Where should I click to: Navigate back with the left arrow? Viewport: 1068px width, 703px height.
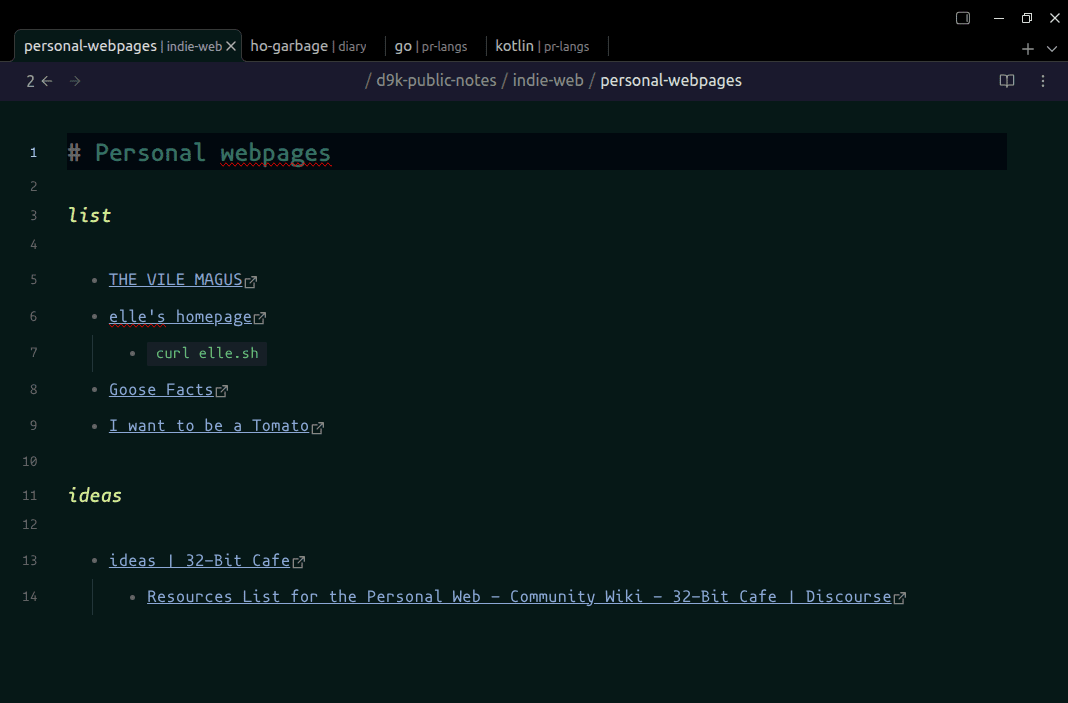point(47,81)
